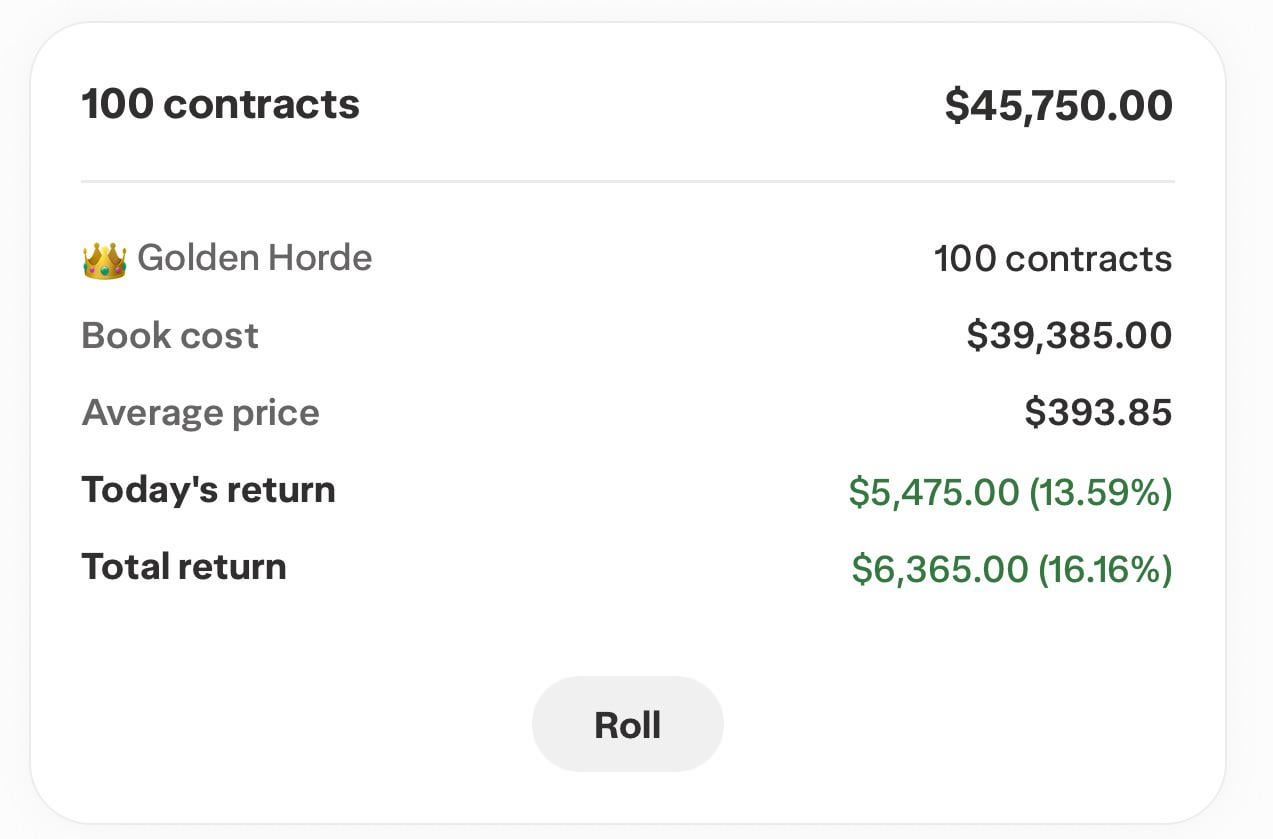Image resolution: width=1273 pixels, height=839 pixels.
Task: Select the $39,385.00 book cost value
Action: (x=1068, y=336)
